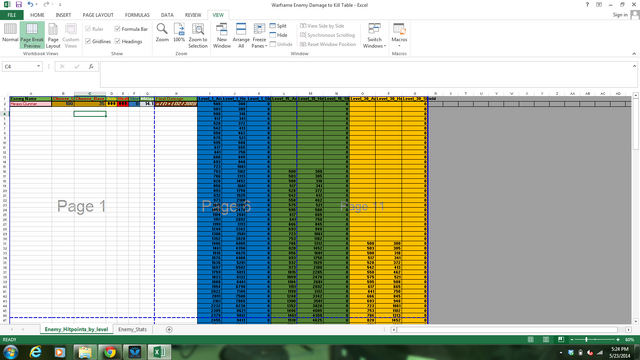Select Page Break Preview view
The width and height of the screenshot is (640, 360).
point(32,36)
